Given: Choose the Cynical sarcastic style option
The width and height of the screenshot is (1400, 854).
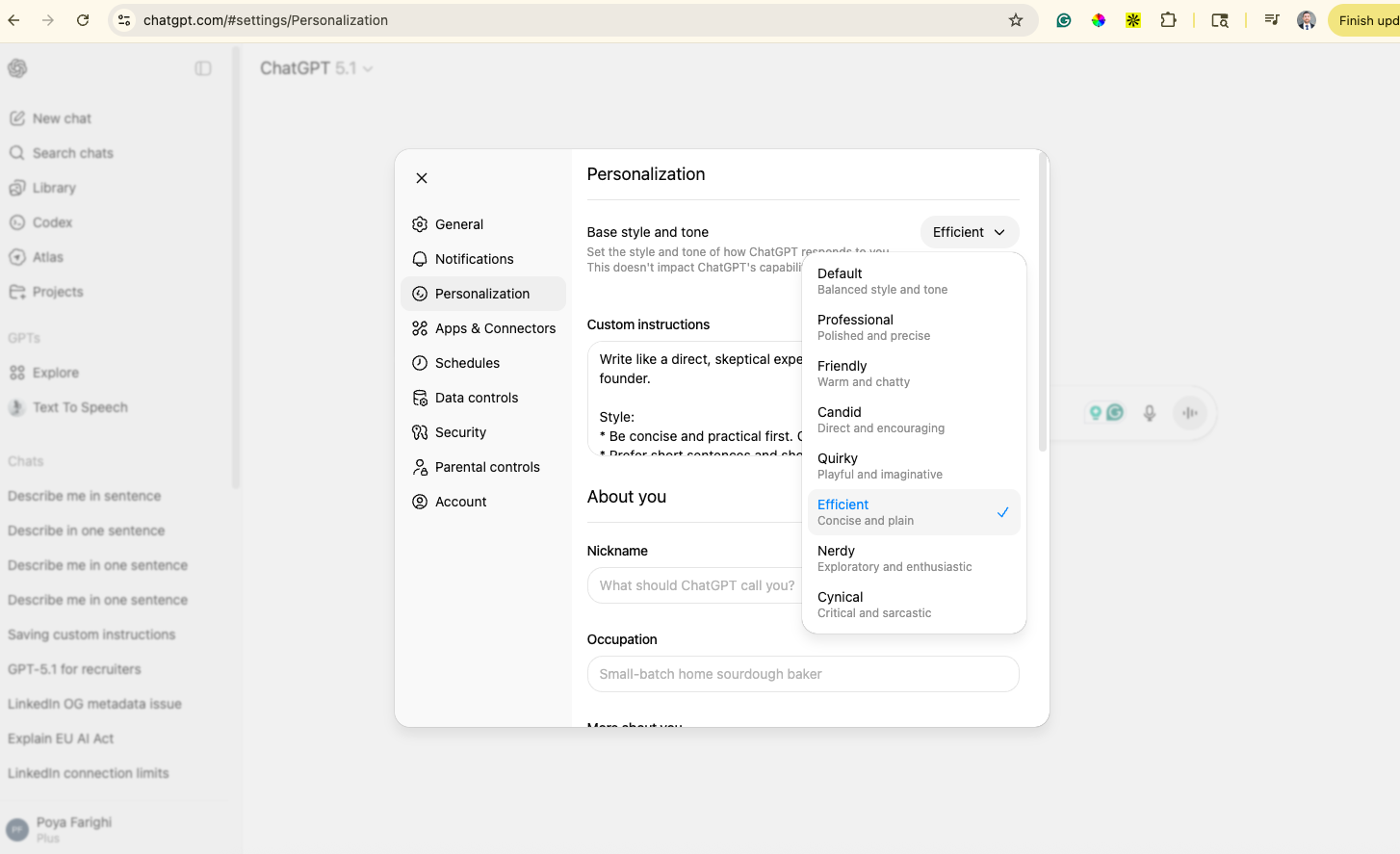Looking at the screenshot, I should [x=914, y=605].
